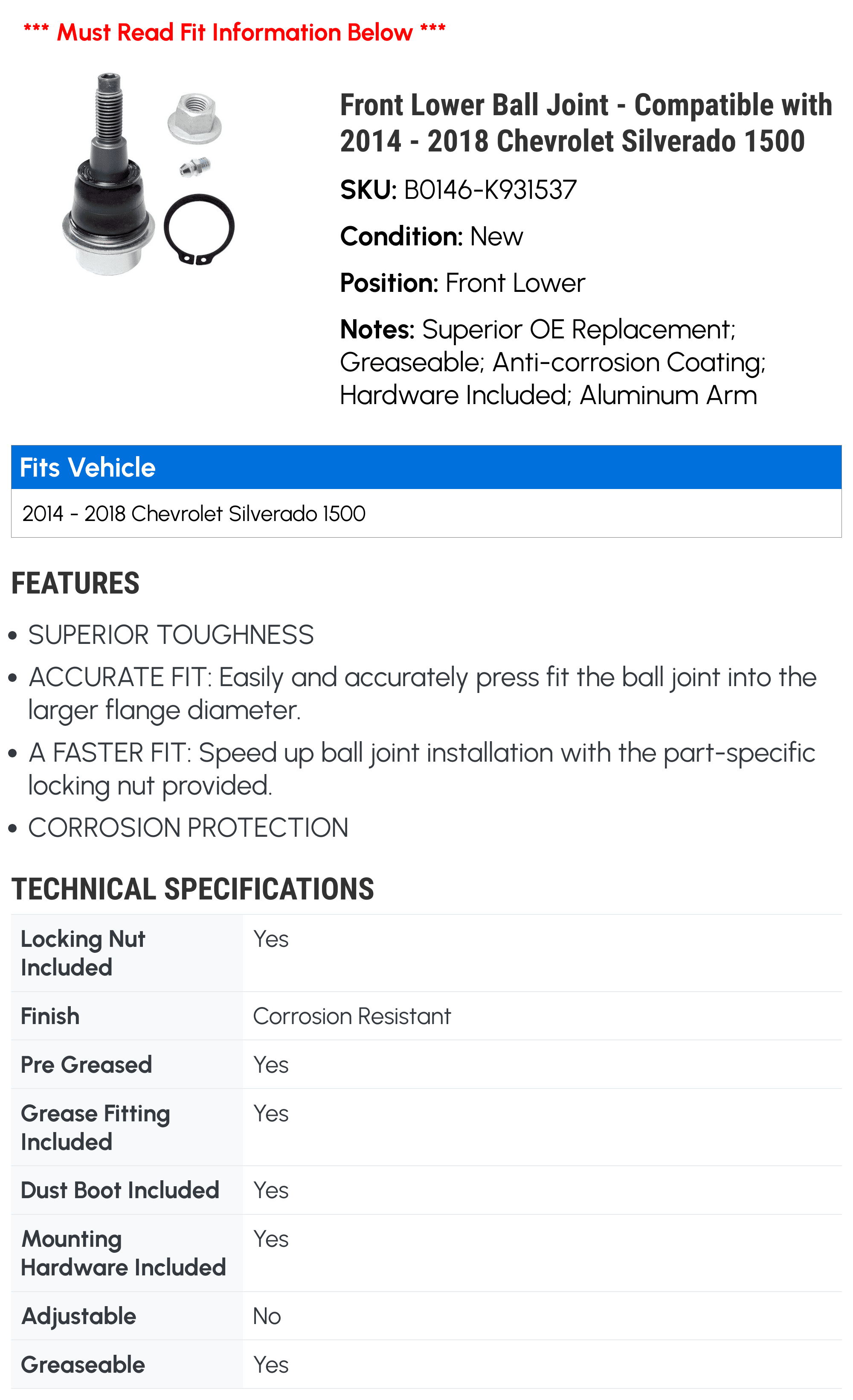Click the FEATURES heading
The width and height of the screenshot is (853, 1400).
(75, 583)
